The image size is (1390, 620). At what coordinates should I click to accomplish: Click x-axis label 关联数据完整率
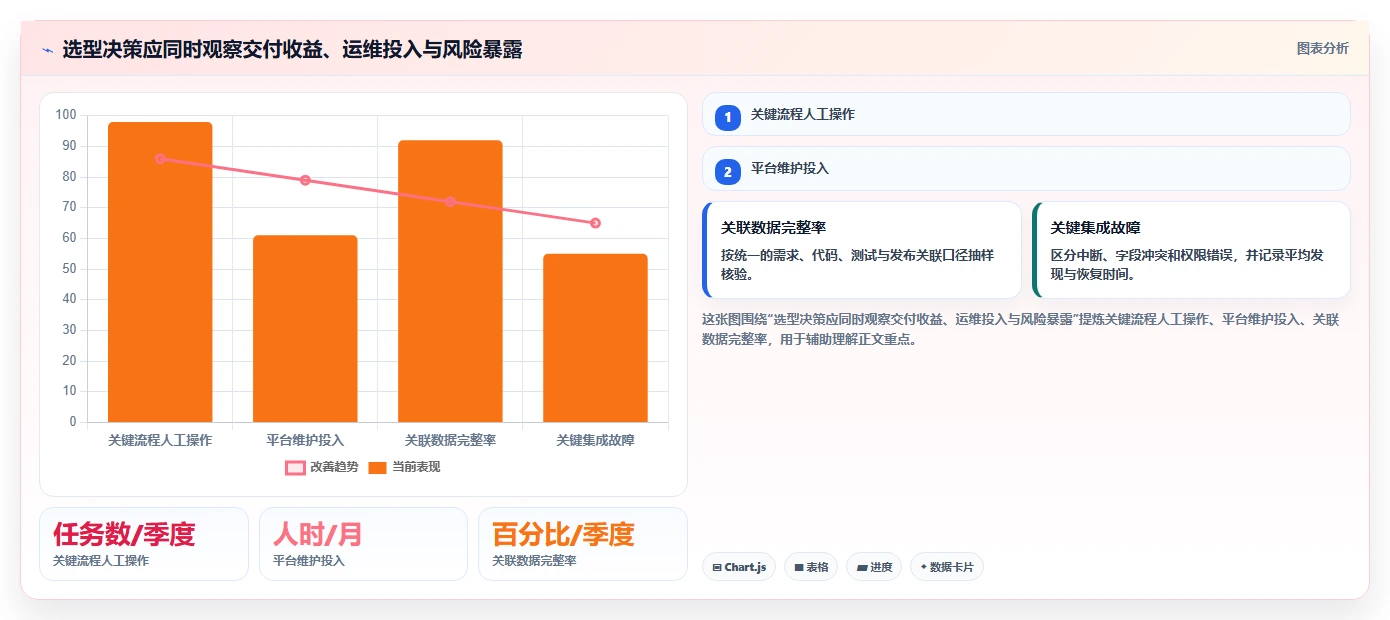tap(450, 440)
